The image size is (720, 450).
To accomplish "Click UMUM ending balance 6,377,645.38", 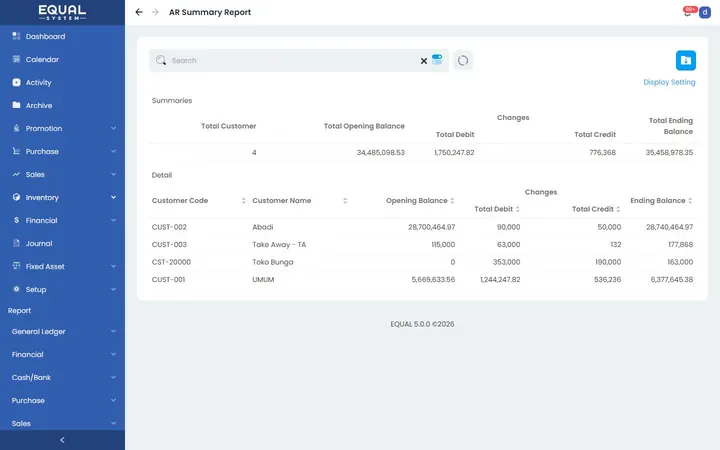I will point(672,279).
